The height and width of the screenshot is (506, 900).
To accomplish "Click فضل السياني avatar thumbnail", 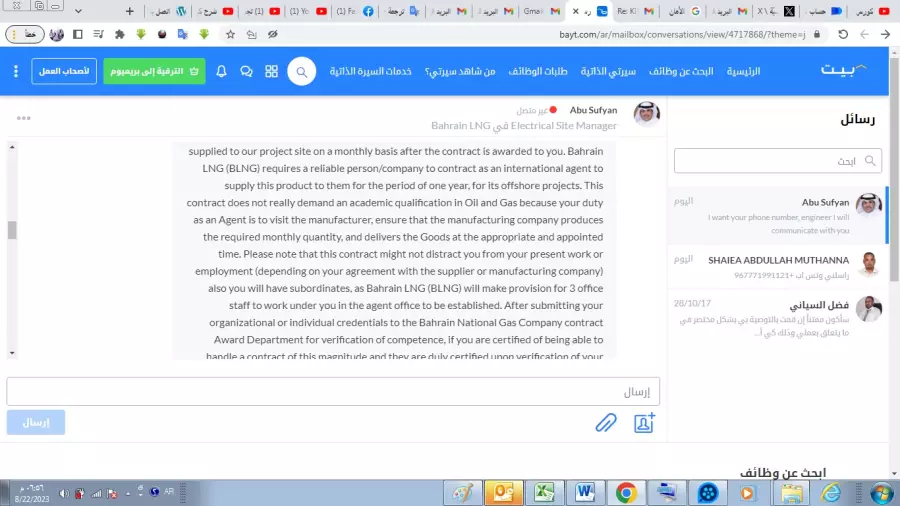I will point(868,309).
